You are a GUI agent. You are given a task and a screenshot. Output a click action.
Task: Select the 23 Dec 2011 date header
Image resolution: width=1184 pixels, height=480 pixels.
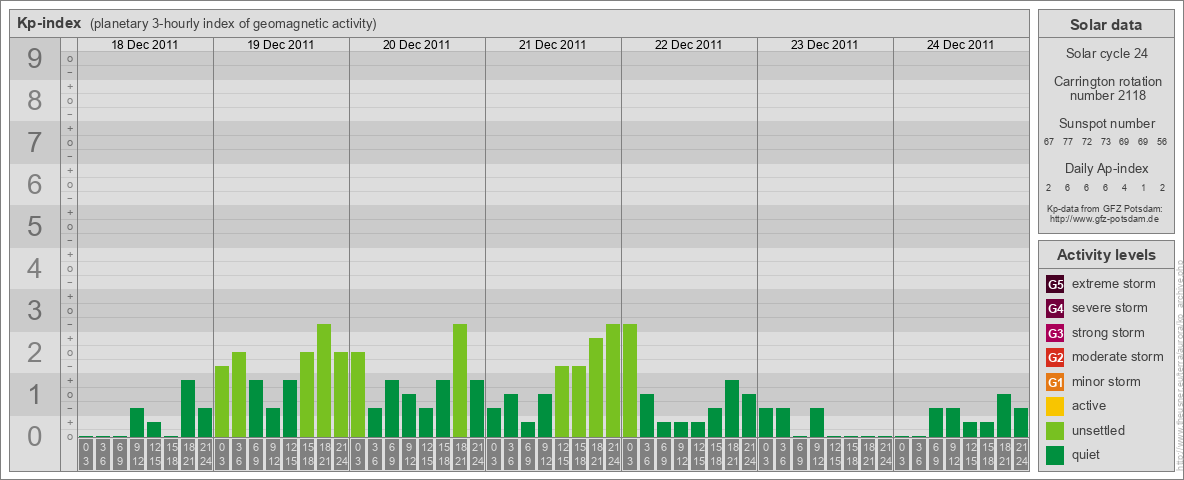tap(825, 45)
